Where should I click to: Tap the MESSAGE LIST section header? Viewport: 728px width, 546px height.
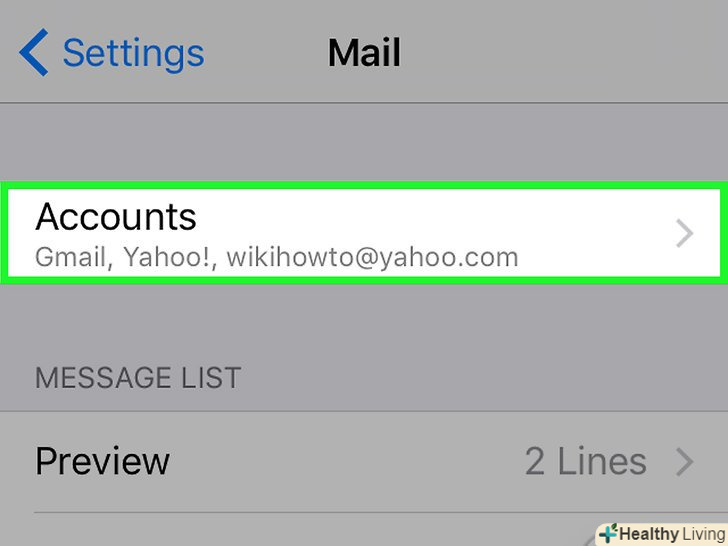[138, 377]
